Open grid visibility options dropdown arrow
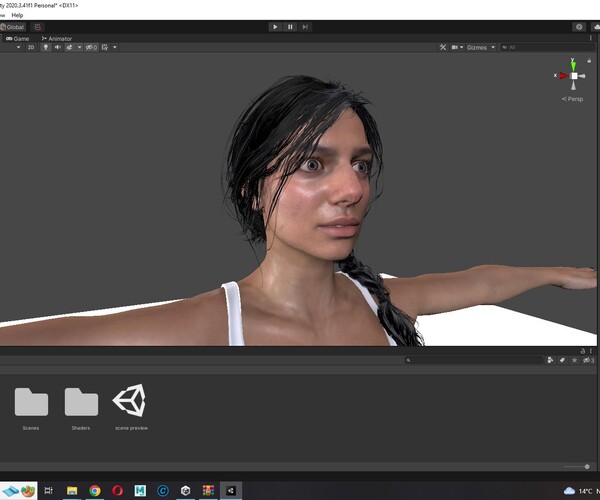 click(115, 47)
